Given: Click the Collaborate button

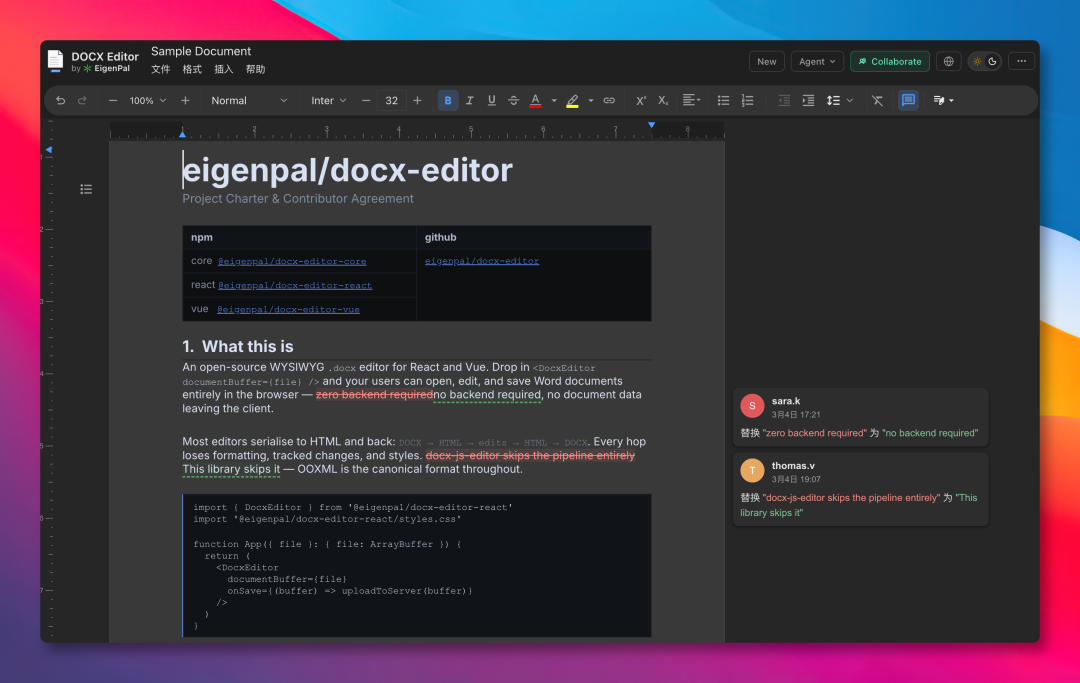Looking at the screenshot, I should (890, 61).
